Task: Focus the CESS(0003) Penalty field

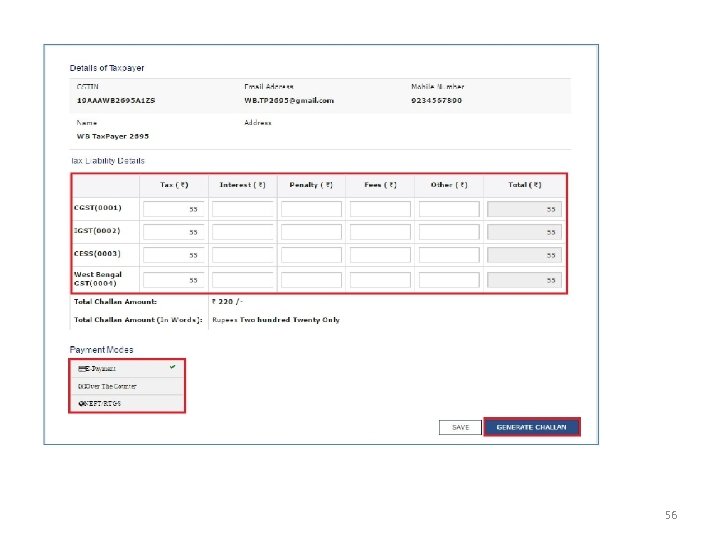Action: pos(311,255)
